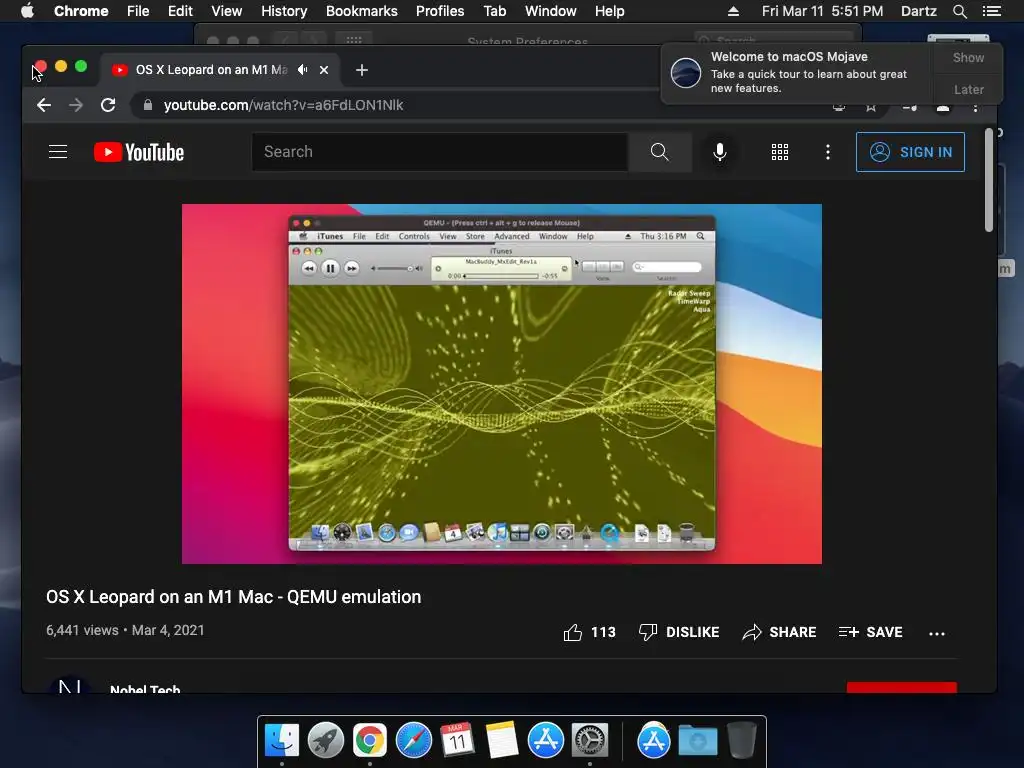Close the OS X Leopard tab
This screenshot has height=768, width=1024.
(324, 70)
